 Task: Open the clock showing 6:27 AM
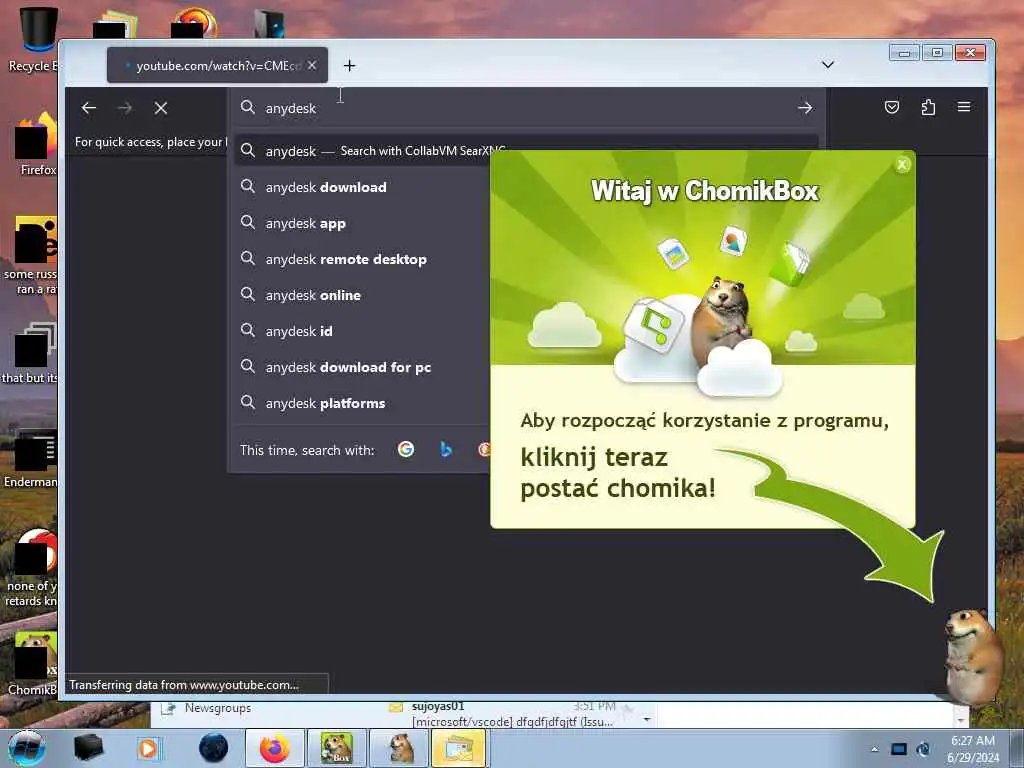pyautogui.click(x=973, y=749)
